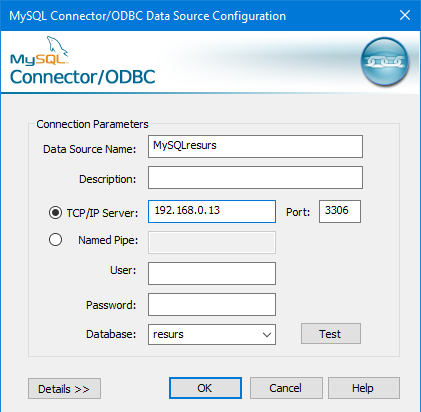Open the Database dropdown arrow
The width and height of the screenshot is (421, 412).
[x=267, y=335]
